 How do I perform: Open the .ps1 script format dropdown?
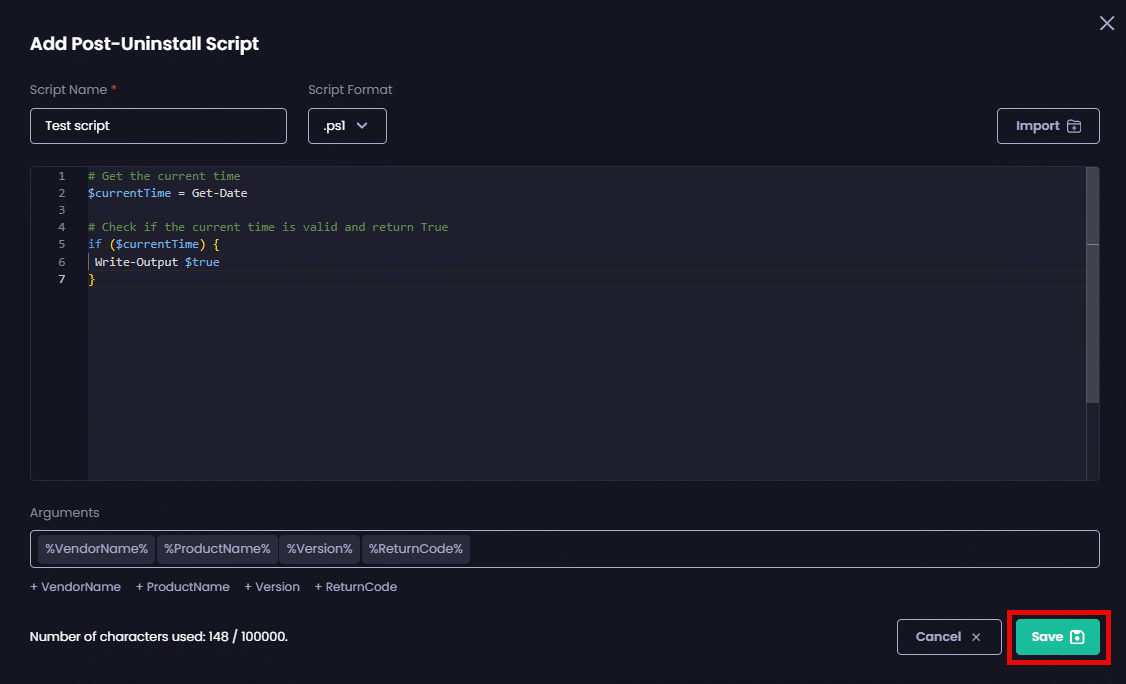[x=347, y=126]
